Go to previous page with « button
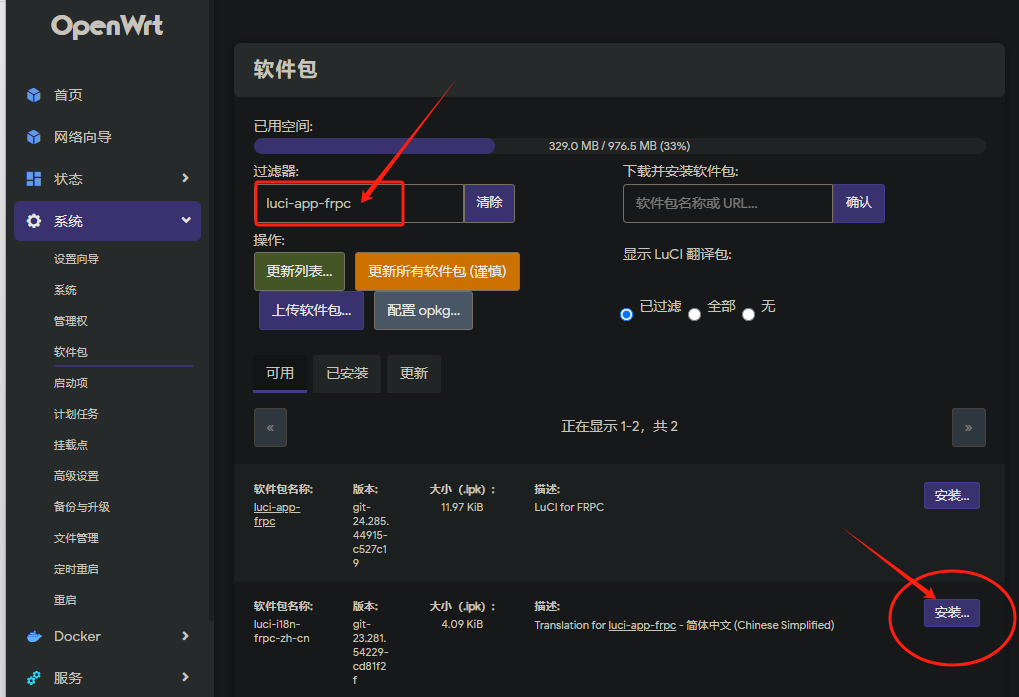The width and height of the screenshot is (1019, 697). coord(270,427)
